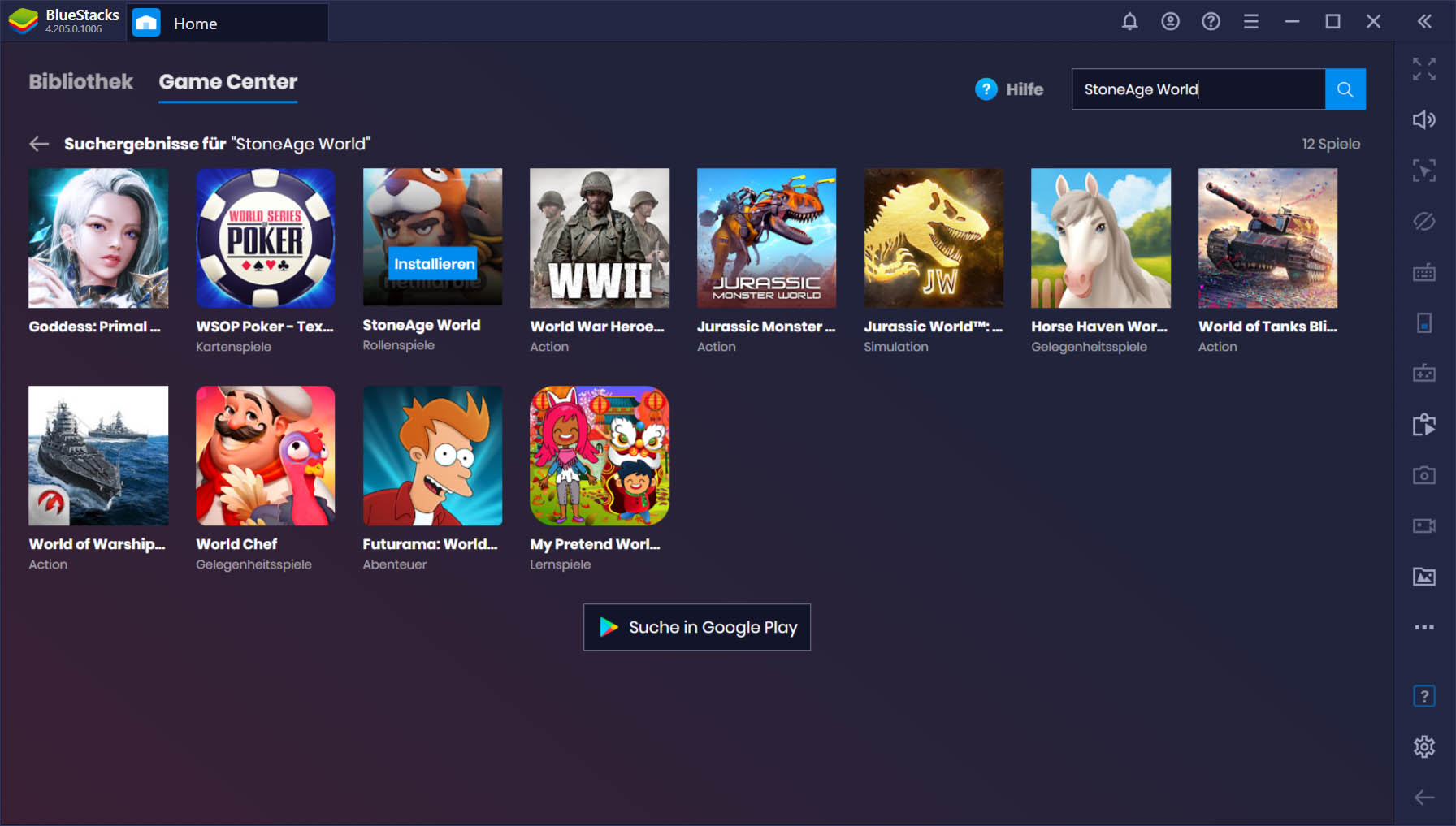Click 'Kartenspiele' under WSOP Poker
1456x826 pixels.
pos(233,347)
